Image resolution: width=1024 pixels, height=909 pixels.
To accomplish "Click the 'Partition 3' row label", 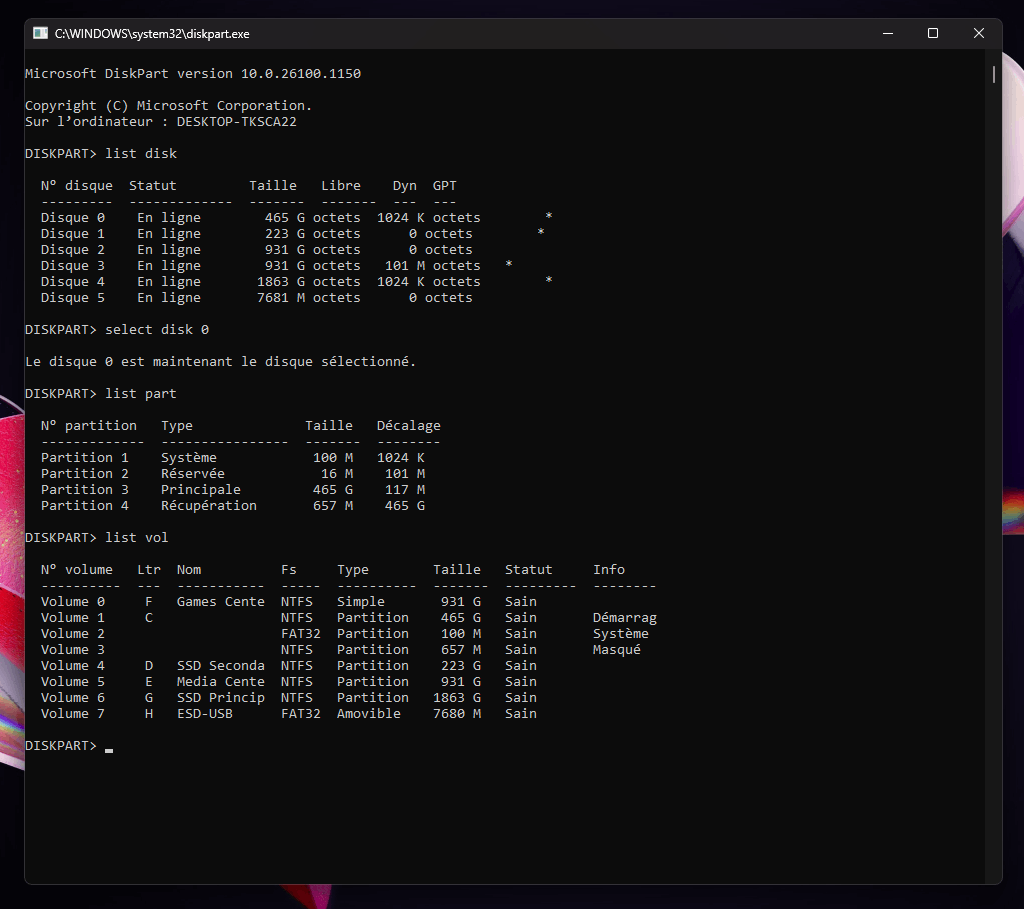I will 84,490.
